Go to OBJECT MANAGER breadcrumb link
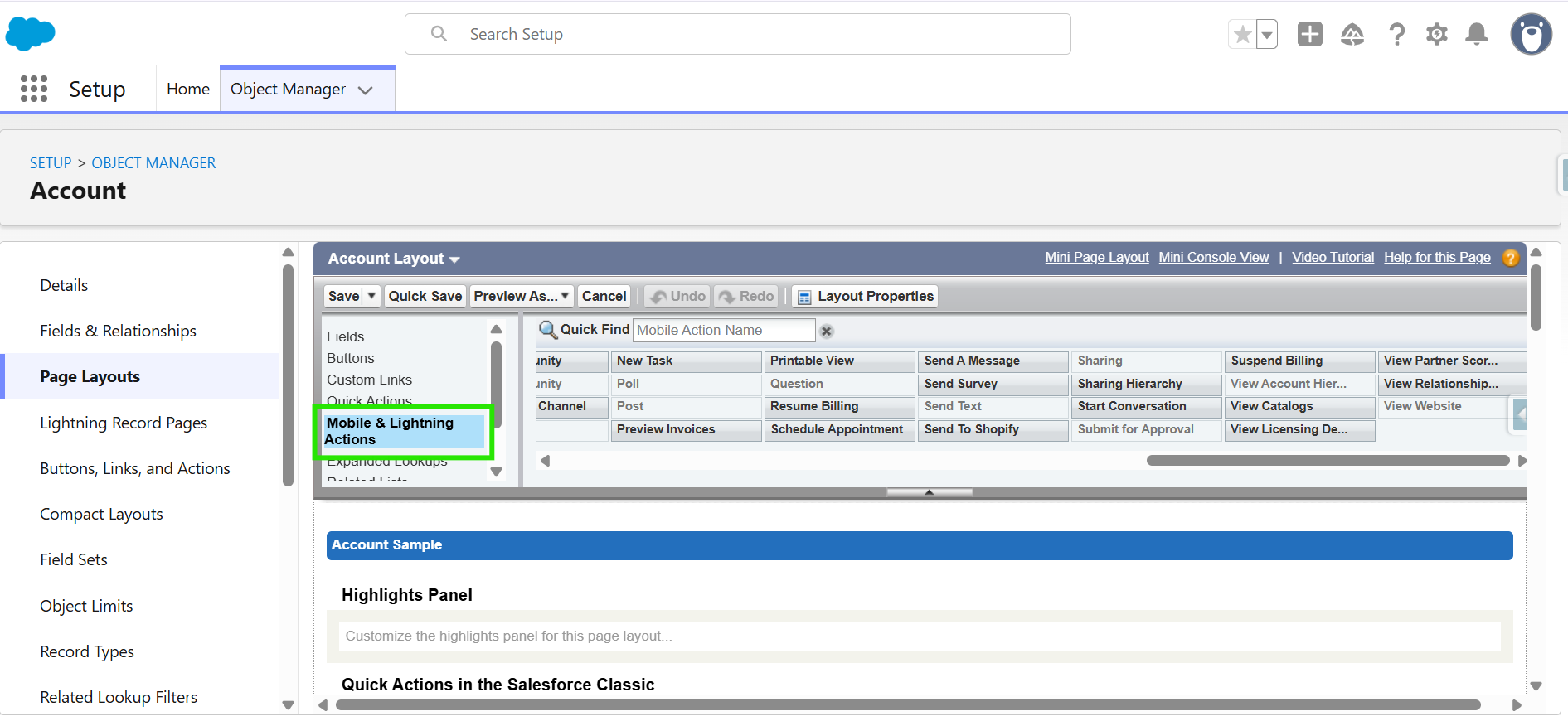This screenshot has width=1568, height=726. tap(153, 163)
